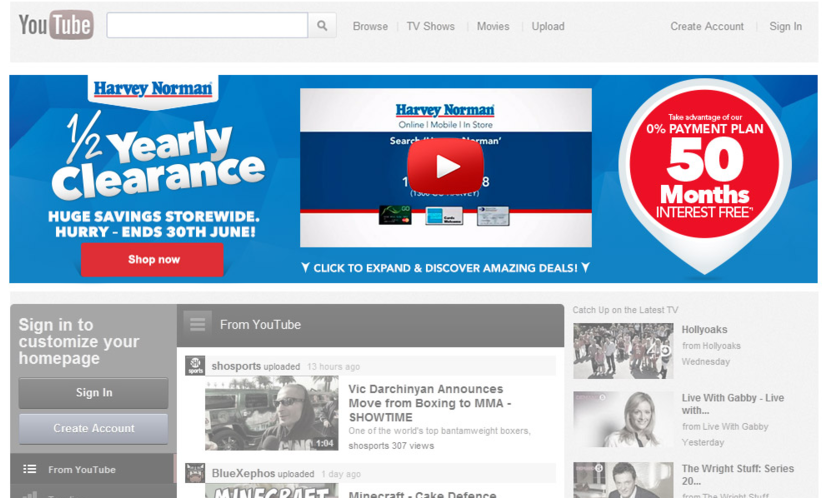Screen dimensions: 828x498
Task: Open the guide menu icon beside From YouTube
Action: coord(198,324)
